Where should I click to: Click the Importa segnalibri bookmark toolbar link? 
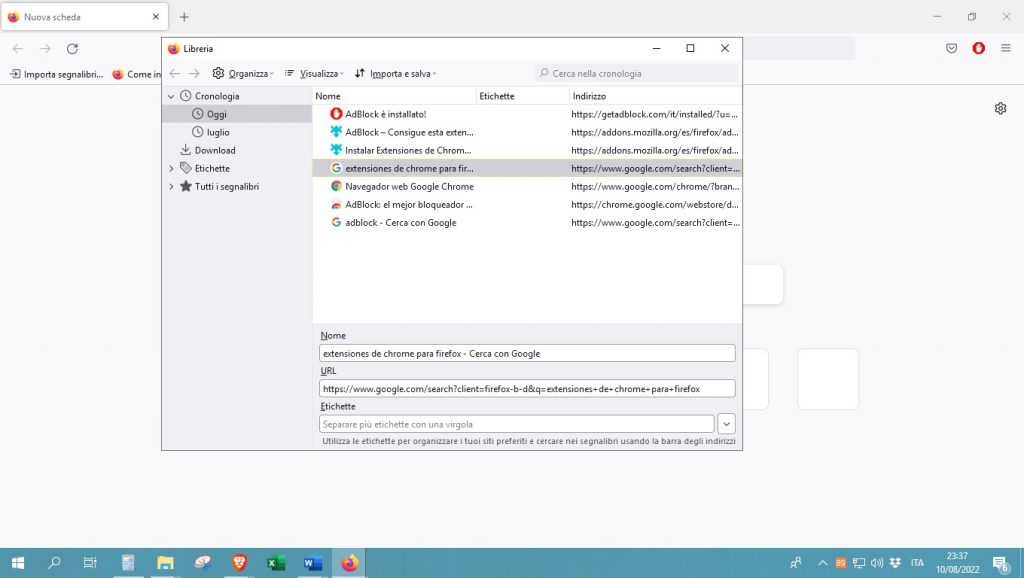[56, 74]
